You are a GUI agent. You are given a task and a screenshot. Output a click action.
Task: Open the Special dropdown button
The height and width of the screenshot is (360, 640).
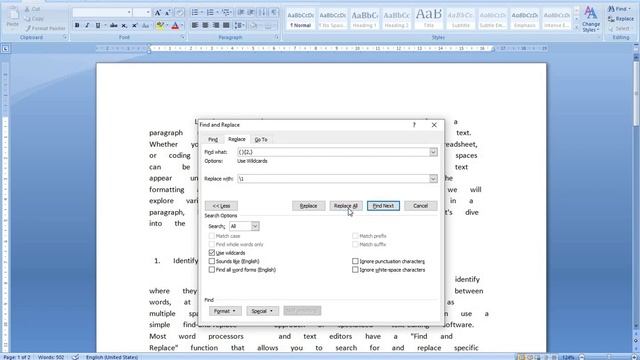click(x=262, y=311)
